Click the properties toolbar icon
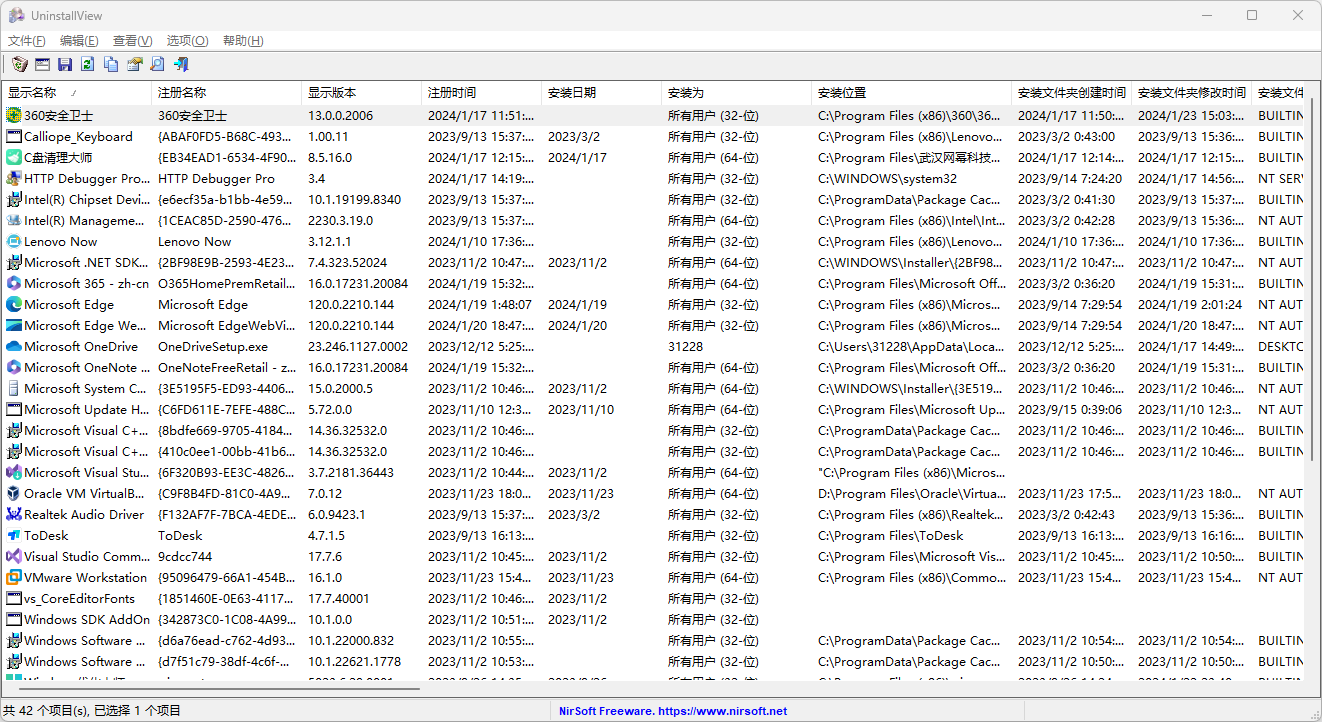This screenshot has width=1322, height=722. click(134, 64)
